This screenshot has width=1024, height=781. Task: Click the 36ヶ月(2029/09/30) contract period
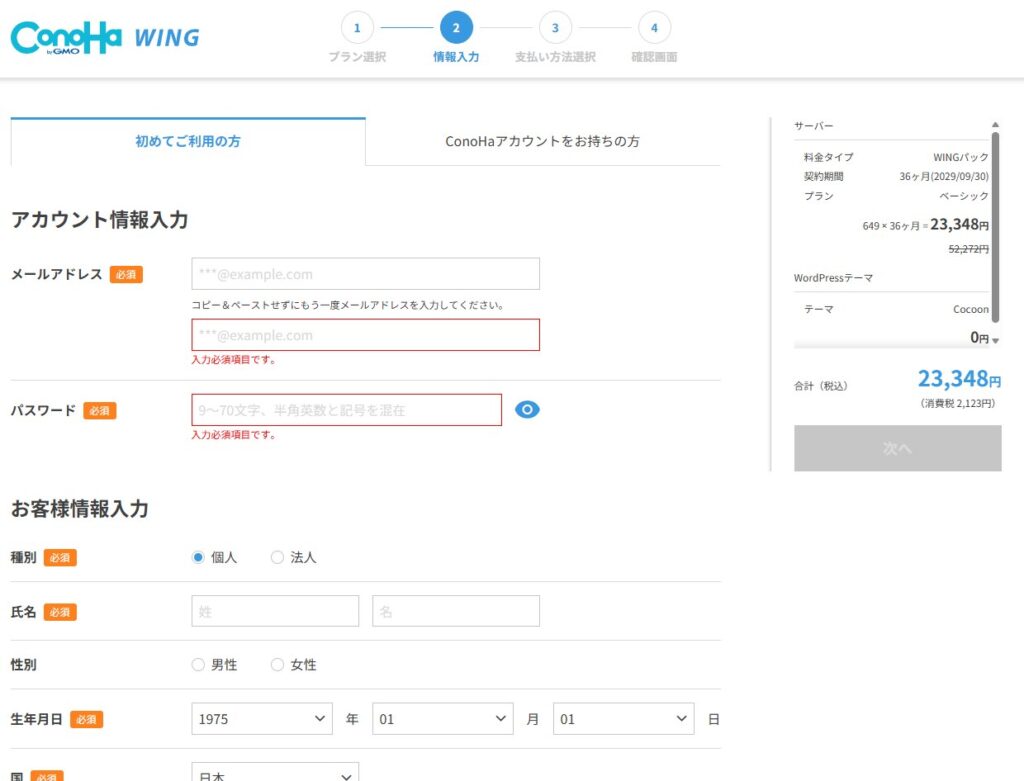944,176
